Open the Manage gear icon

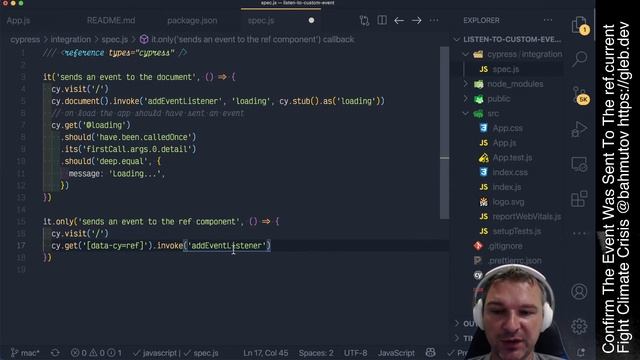tap(579, 326)
